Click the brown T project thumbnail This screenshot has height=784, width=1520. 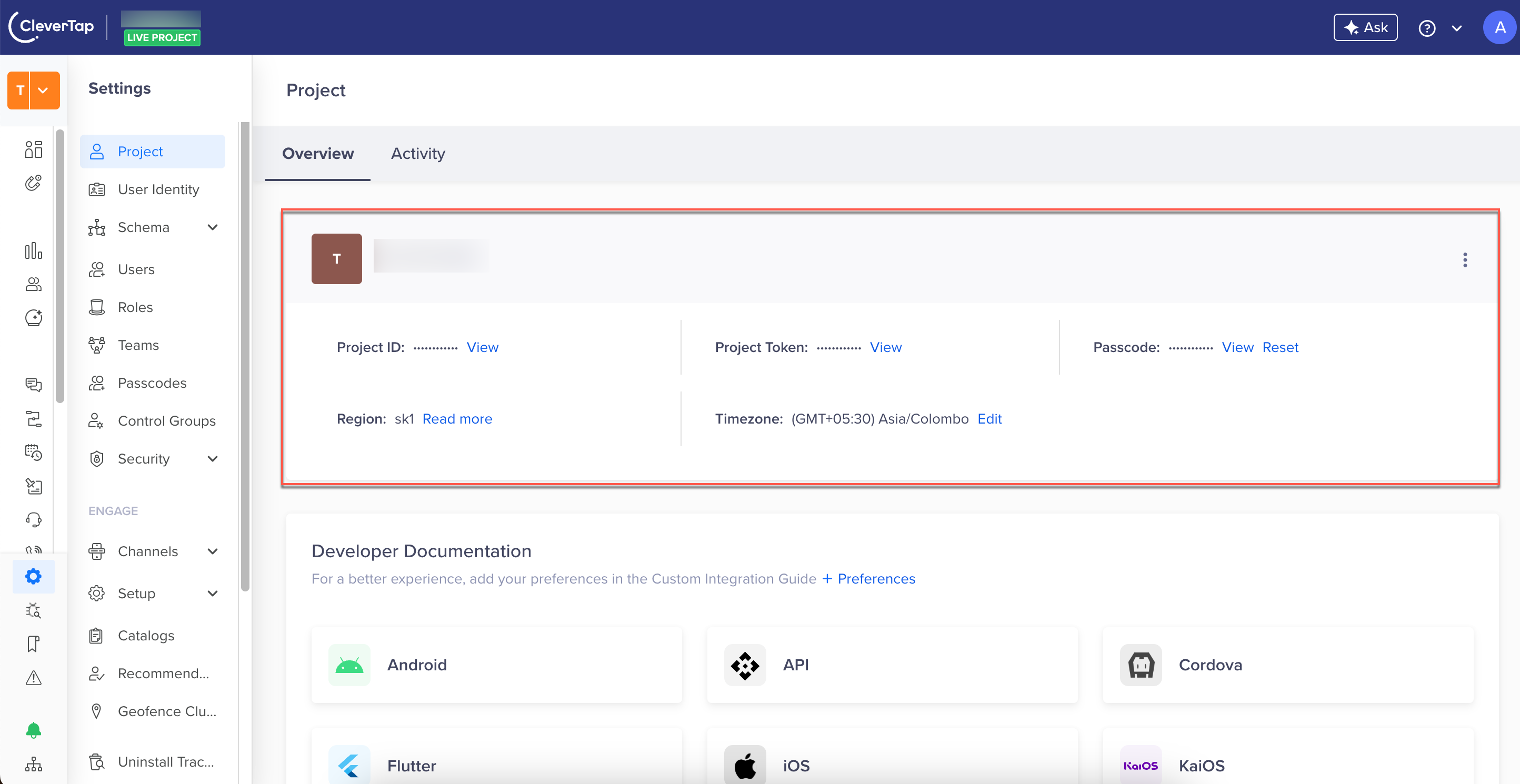[x=336, y=258]
